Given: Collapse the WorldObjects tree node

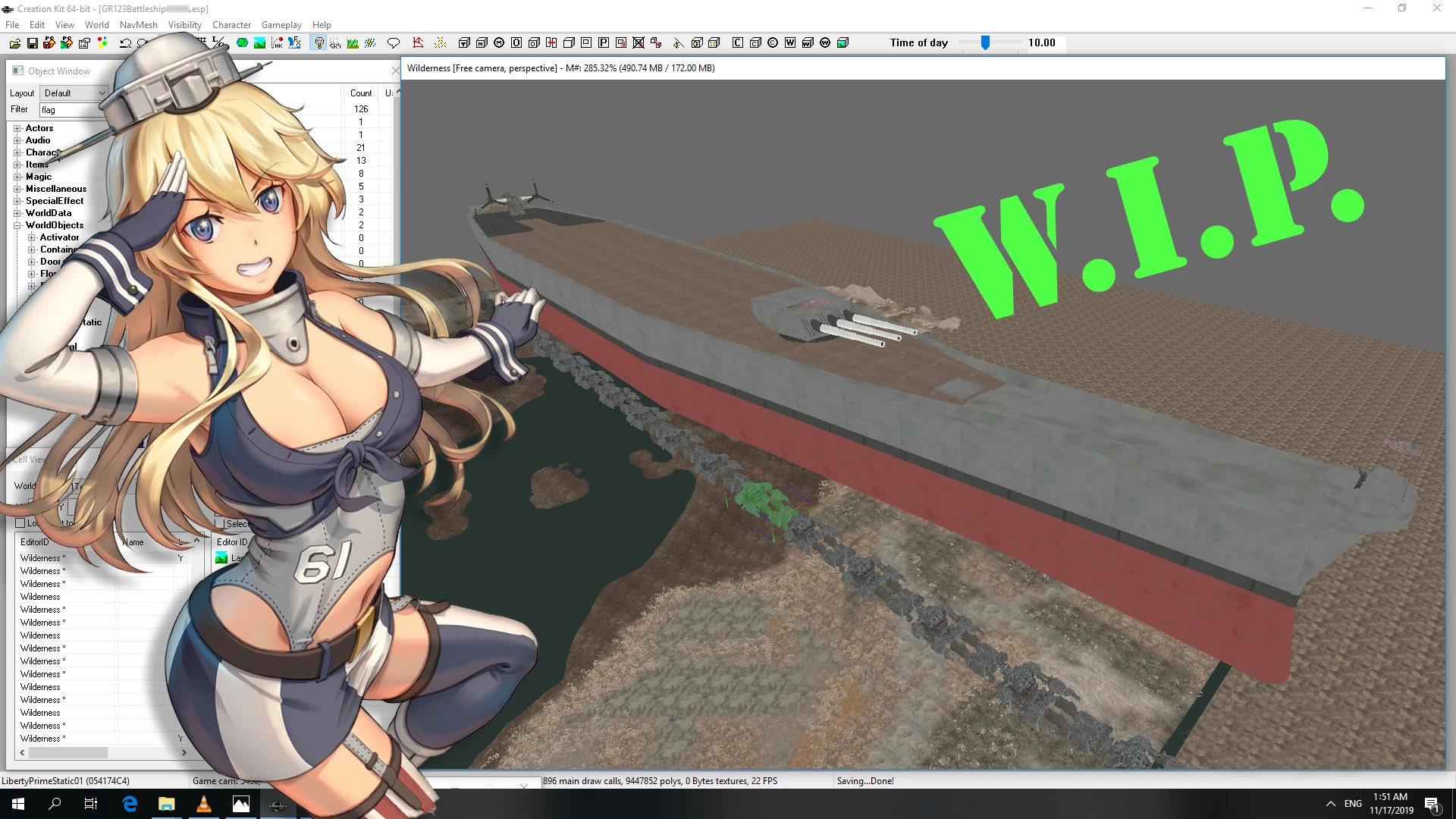Looking at the screenshot, I should [x=17, y=226].
